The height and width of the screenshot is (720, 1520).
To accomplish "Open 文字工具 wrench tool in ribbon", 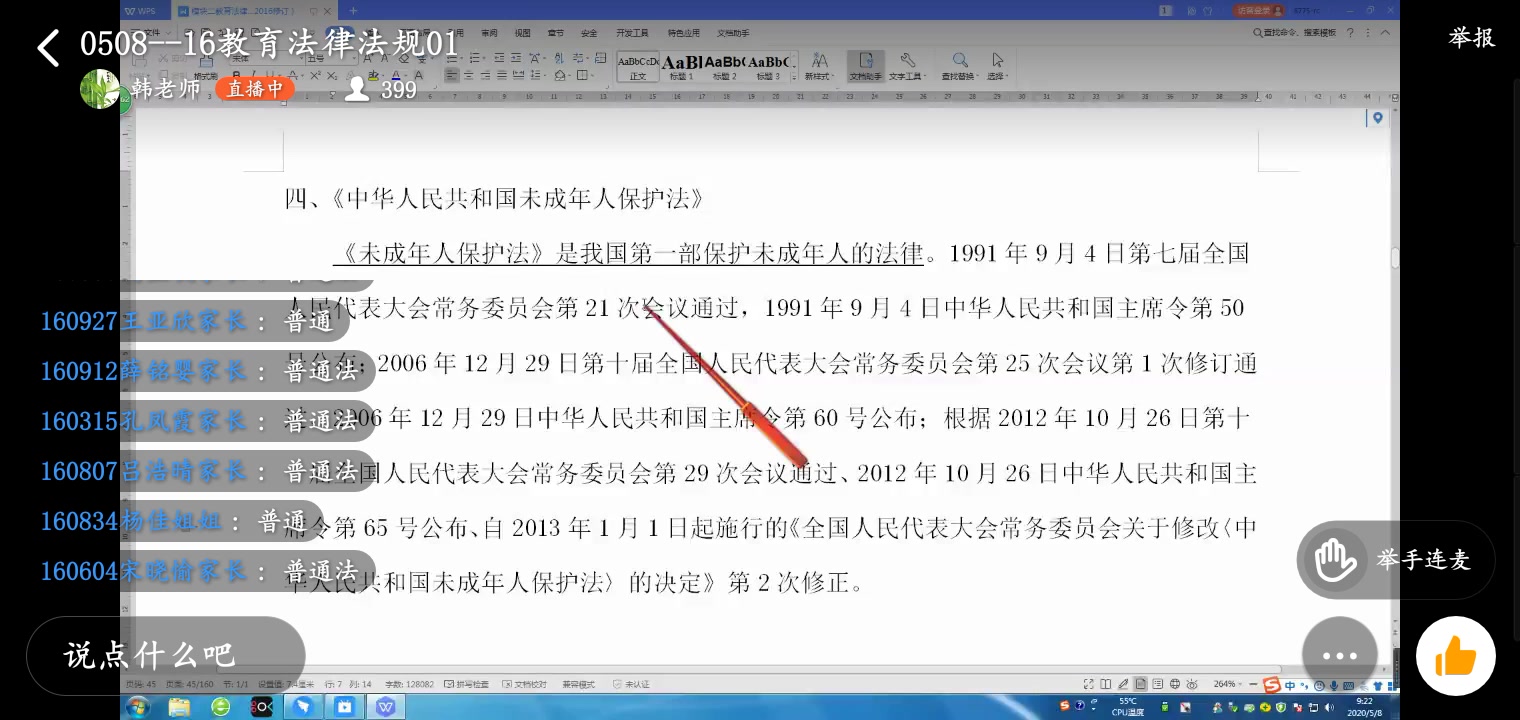I will pyautogui.click(x=908, y=66).
